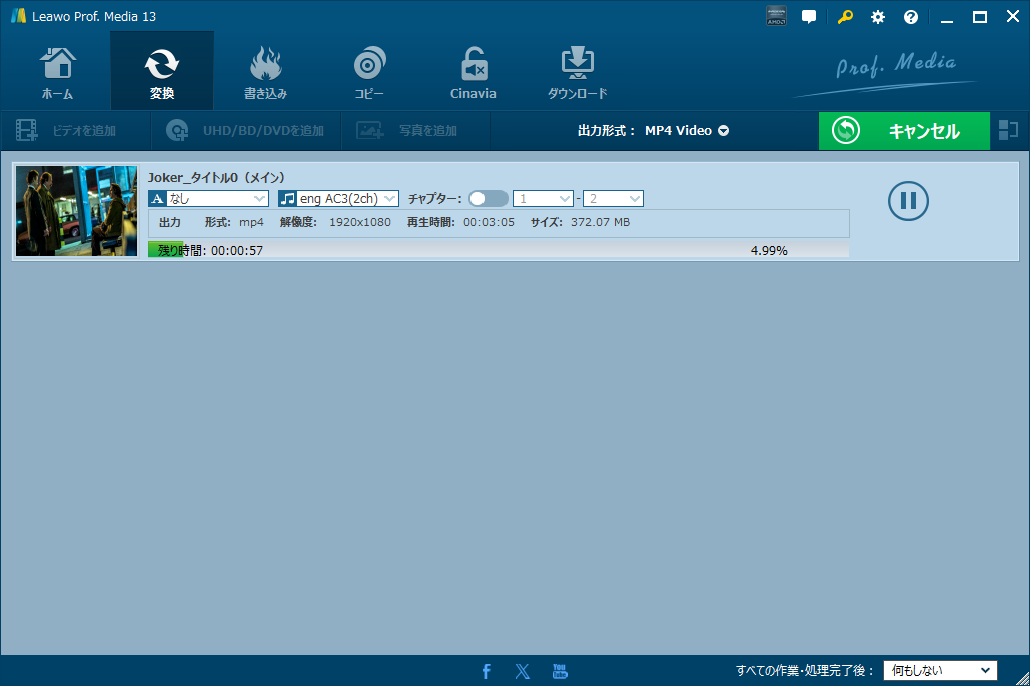Viewport: 1030px width, 686px height.
Task: Expand the eng AC3(2ch) audio dropdown
Action: click(x=338, y=198)
